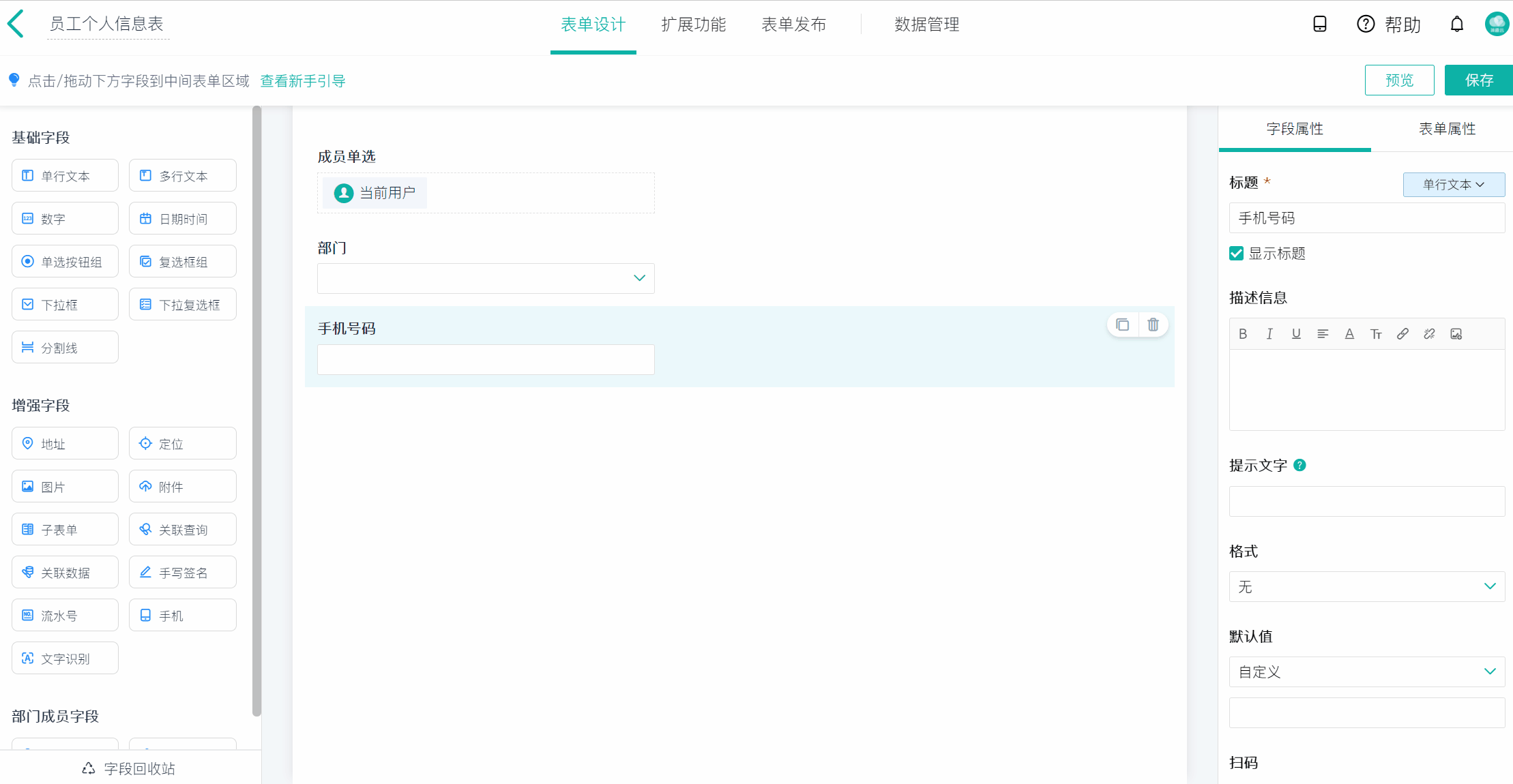Open the 查看新手引导 link
Viewport: 1513px width, 784px height.
point(303,81)
